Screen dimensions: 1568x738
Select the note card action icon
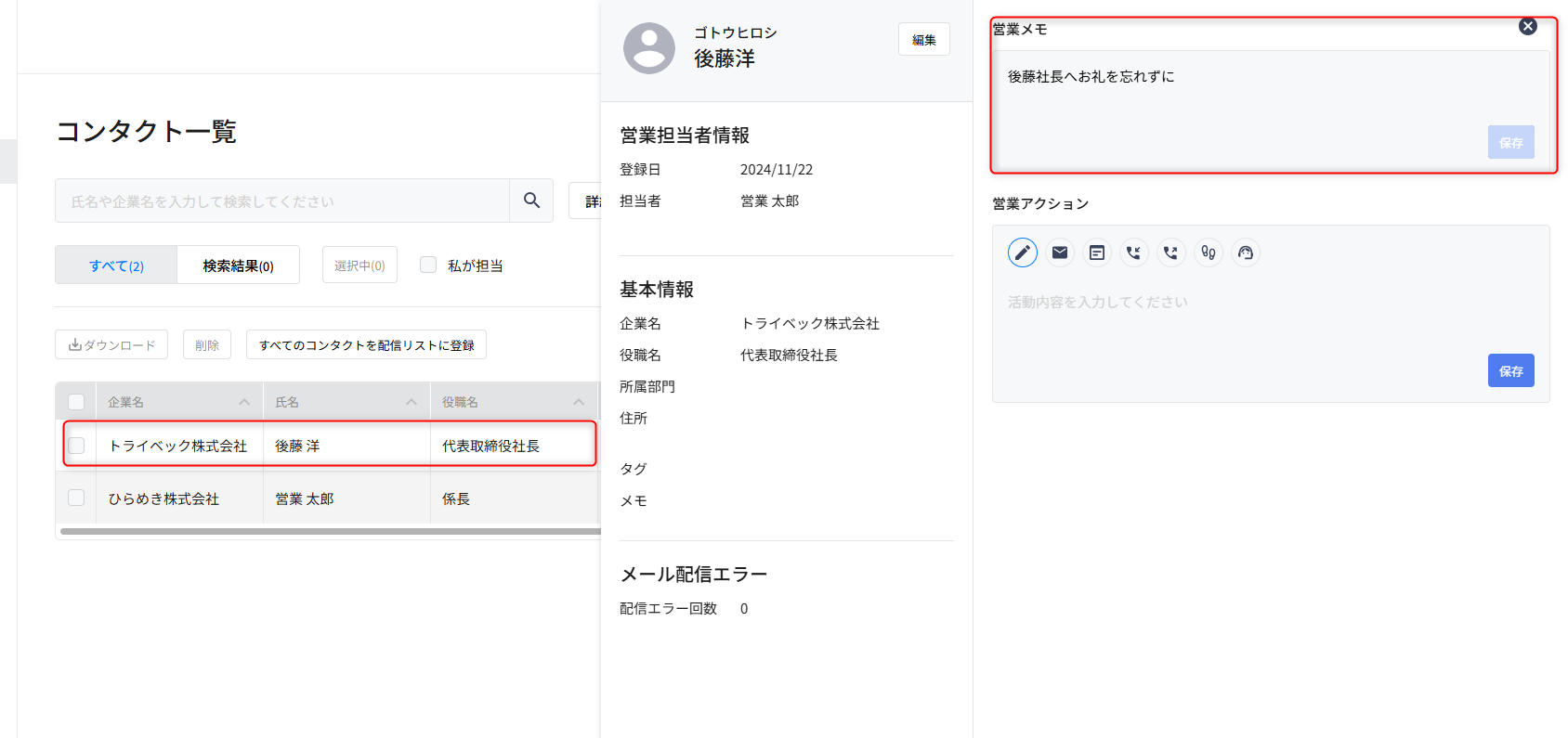pyautogui.click(x=1097, y=252)
